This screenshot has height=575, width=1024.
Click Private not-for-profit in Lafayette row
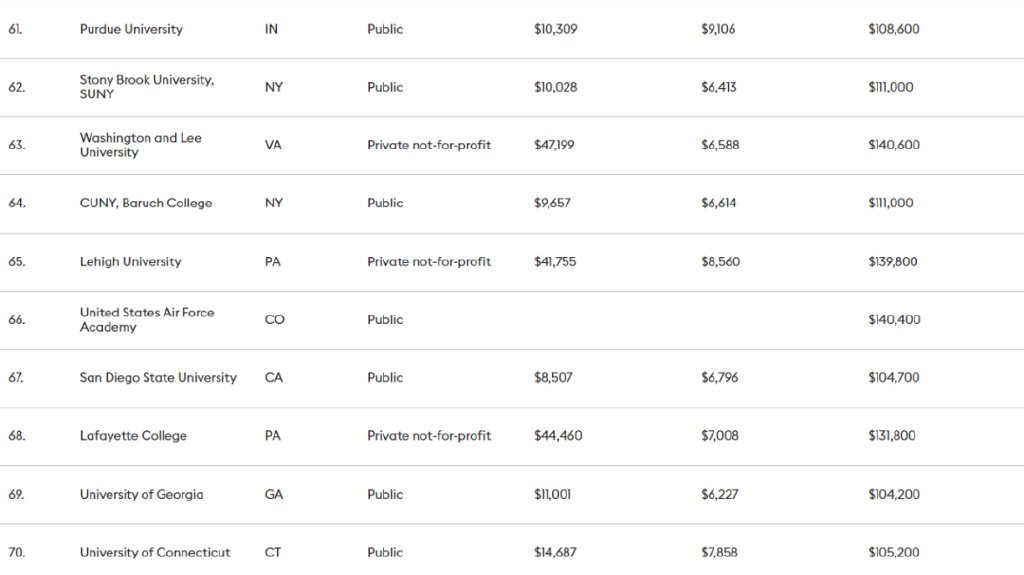tap(429, 436)
